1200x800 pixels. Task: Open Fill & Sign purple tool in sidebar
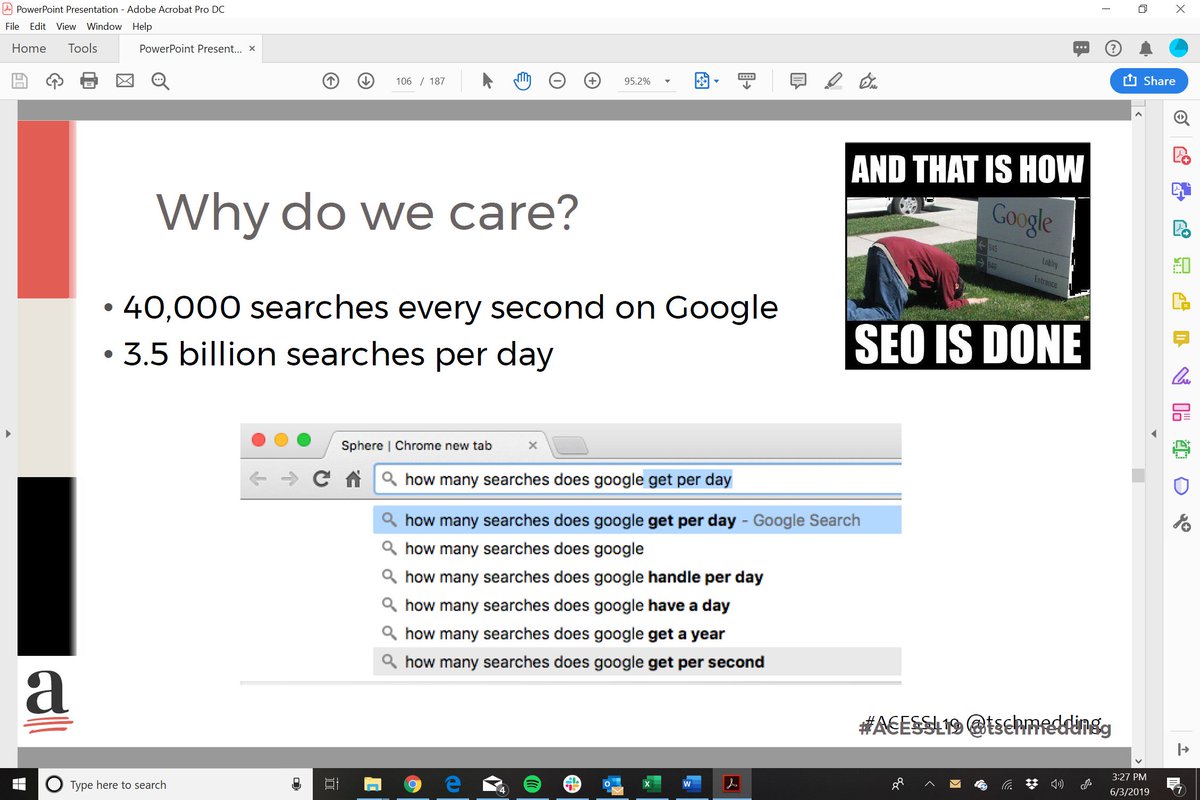coord(1181,376)
